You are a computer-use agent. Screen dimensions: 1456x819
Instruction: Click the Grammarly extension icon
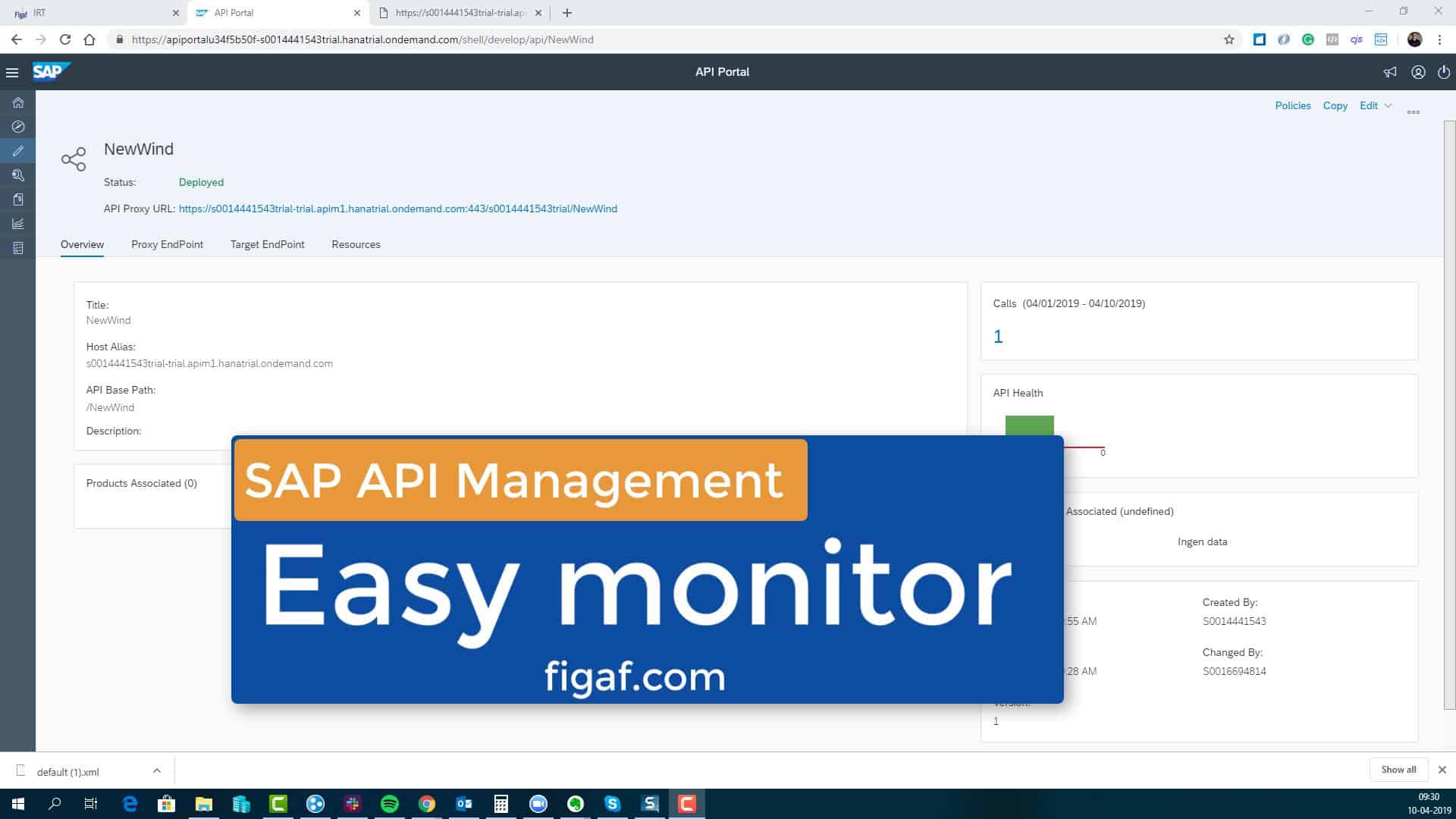tap(1308, 39)
